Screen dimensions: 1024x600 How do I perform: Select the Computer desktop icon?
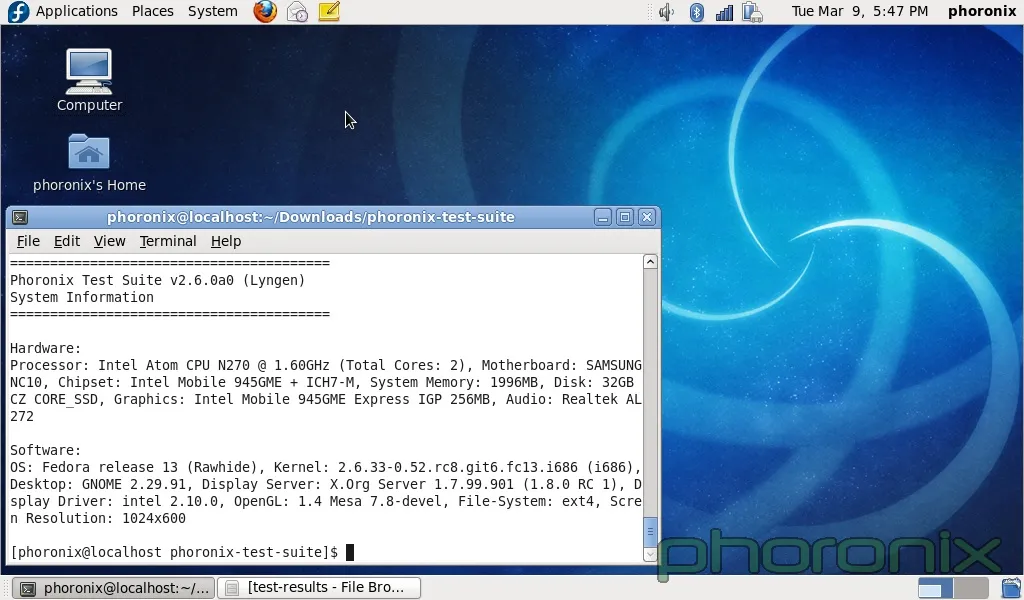coord(89,80)
